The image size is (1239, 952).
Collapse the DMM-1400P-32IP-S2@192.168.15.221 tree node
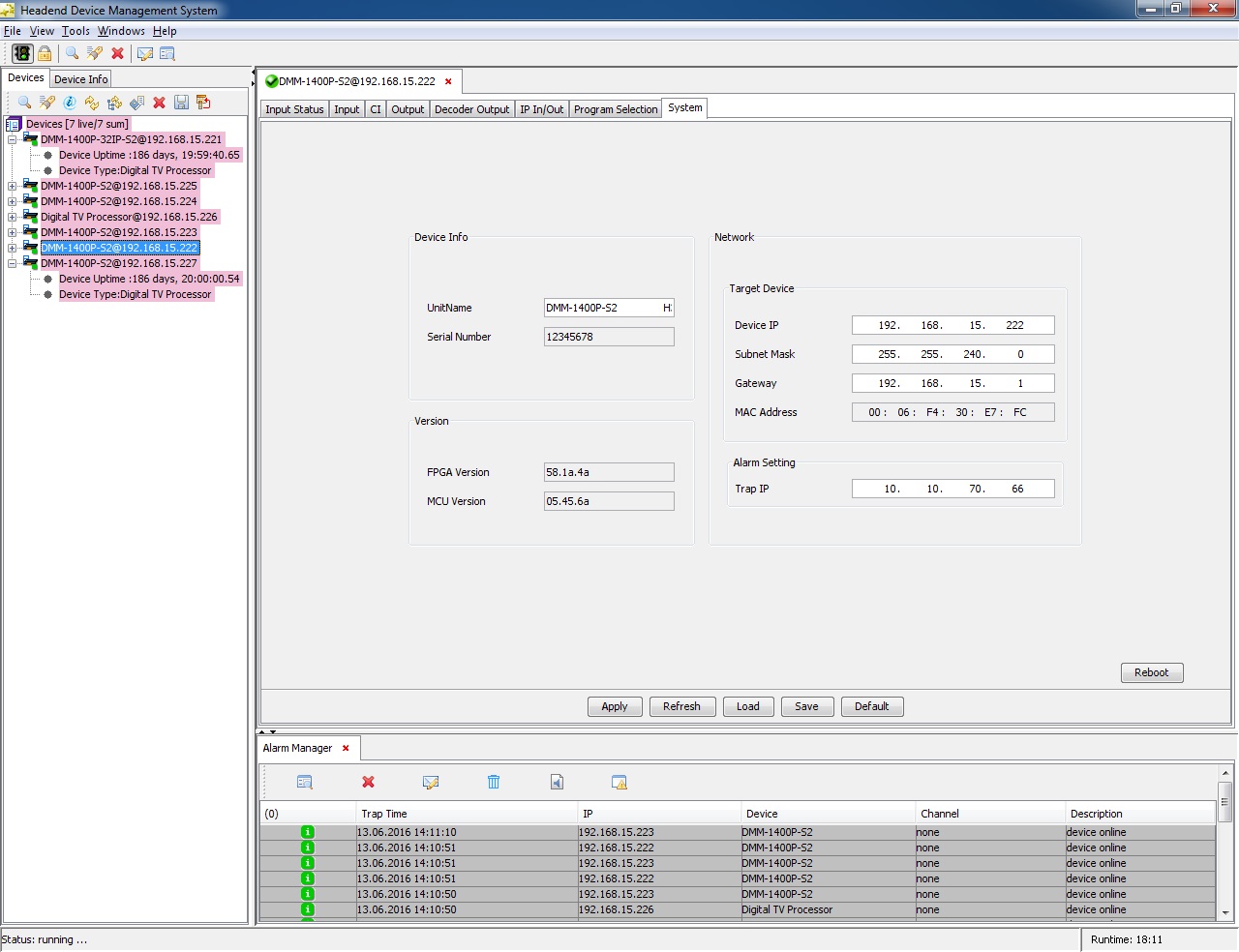(12, 139)
